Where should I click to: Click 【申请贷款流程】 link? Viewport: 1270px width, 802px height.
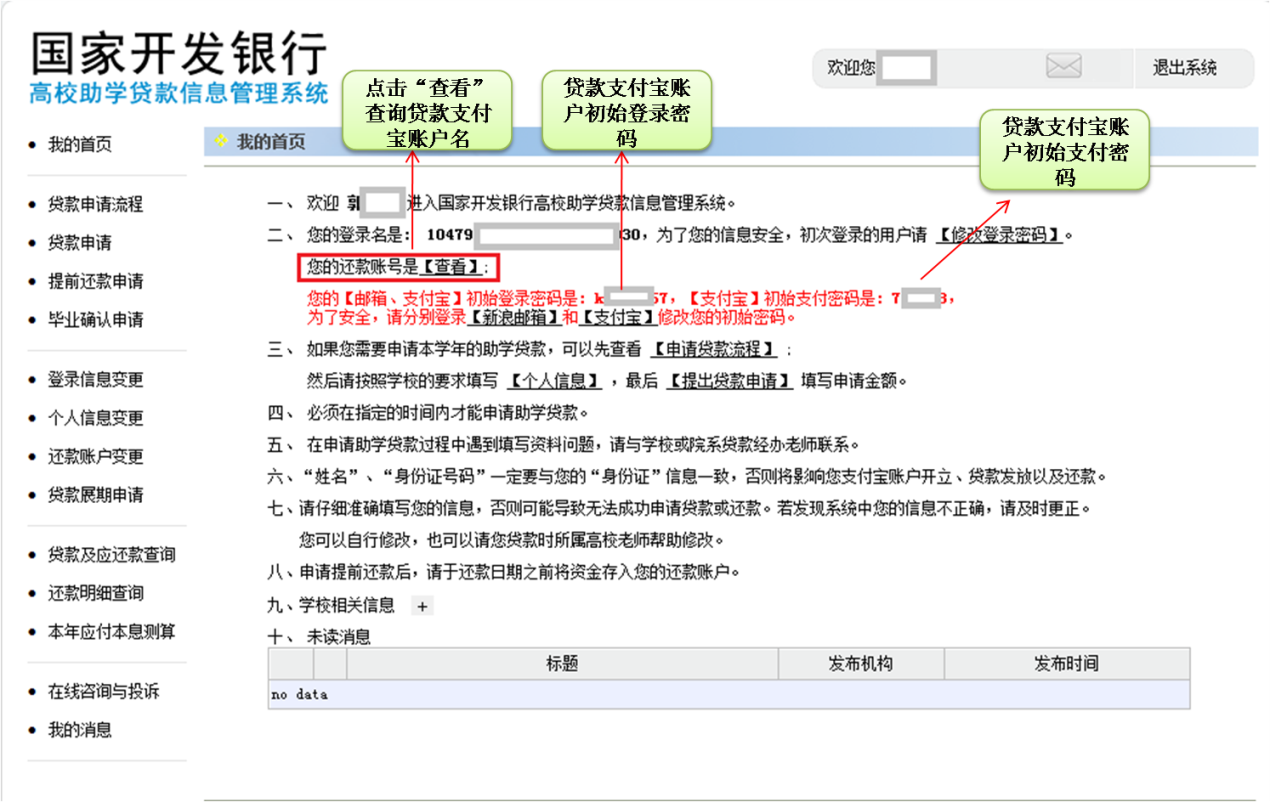point(714,349)
